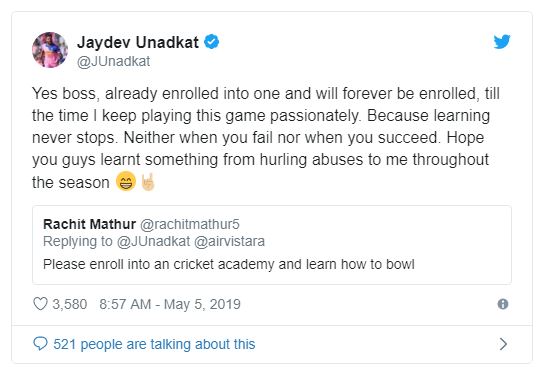Click @airvistara in the reply line
The image size is (539, 374).
(229, 241)
